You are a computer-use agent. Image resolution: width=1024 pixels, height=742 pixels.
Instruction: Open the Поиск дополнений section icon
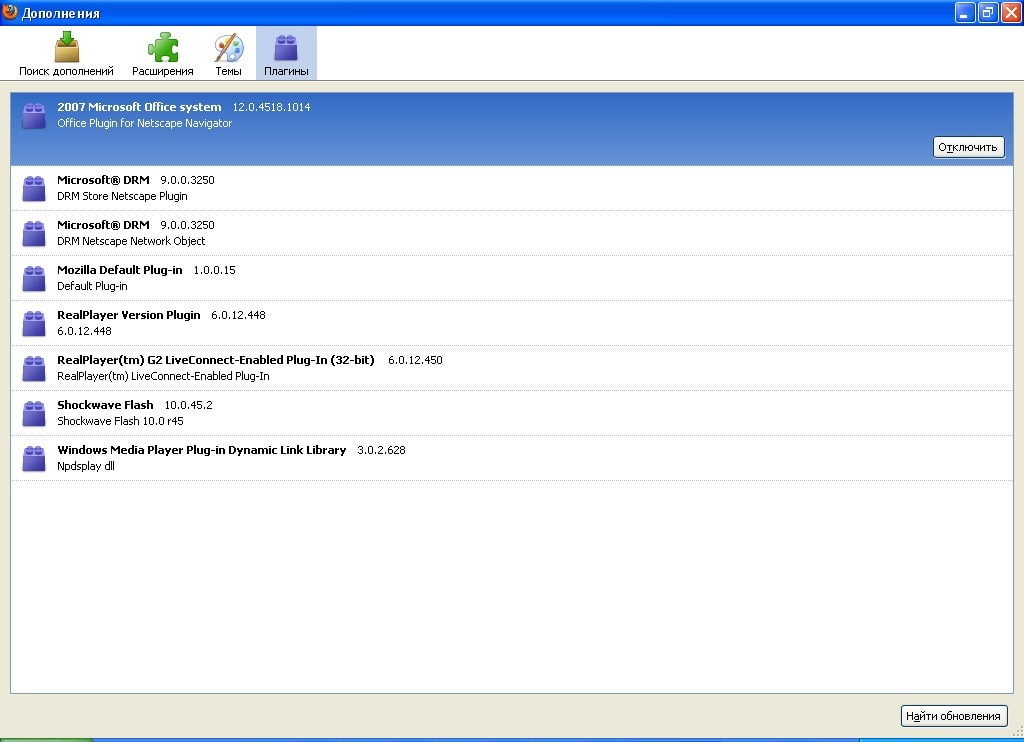pos(66,47)
